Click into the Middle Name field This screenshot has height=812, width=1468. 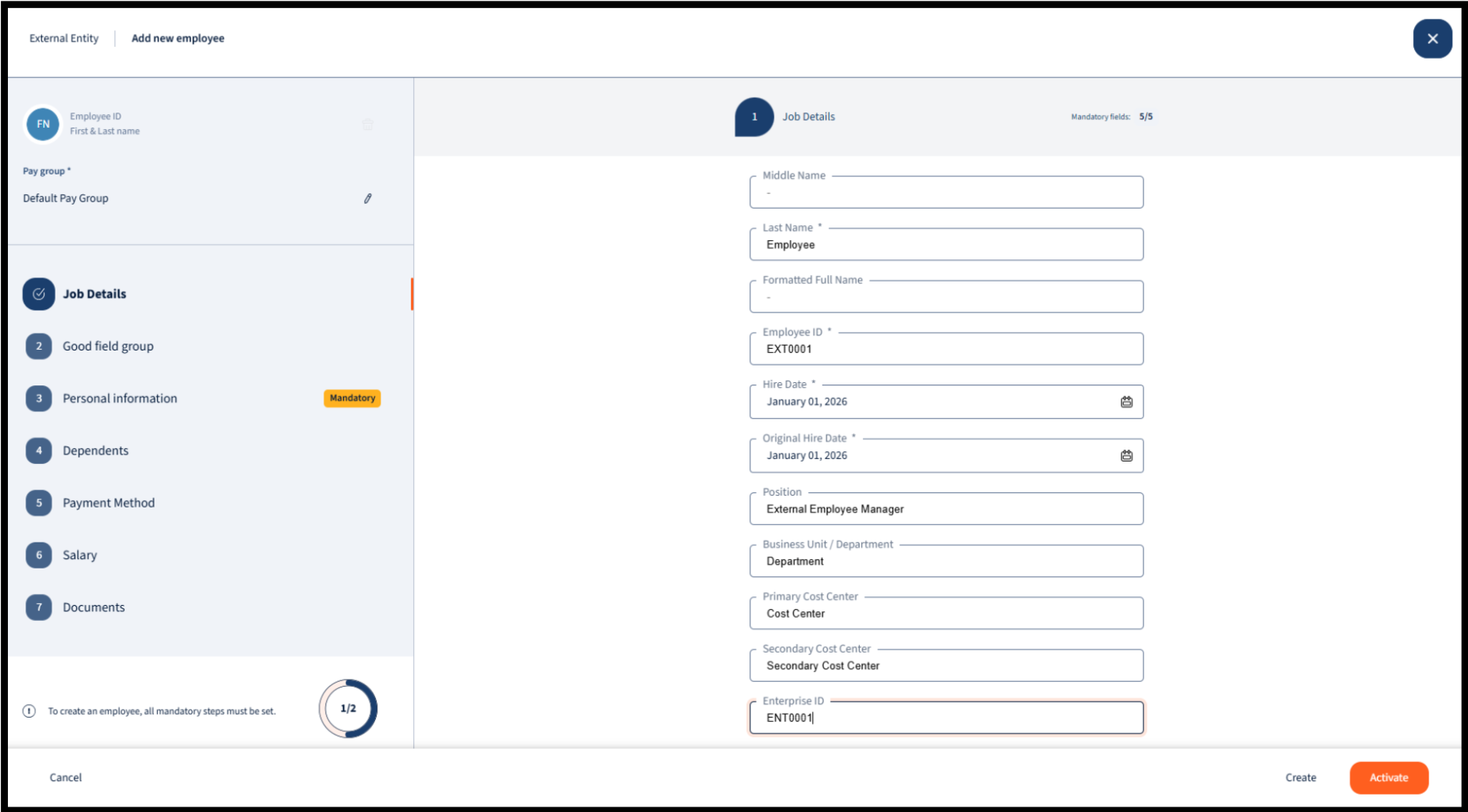[946, 193]
